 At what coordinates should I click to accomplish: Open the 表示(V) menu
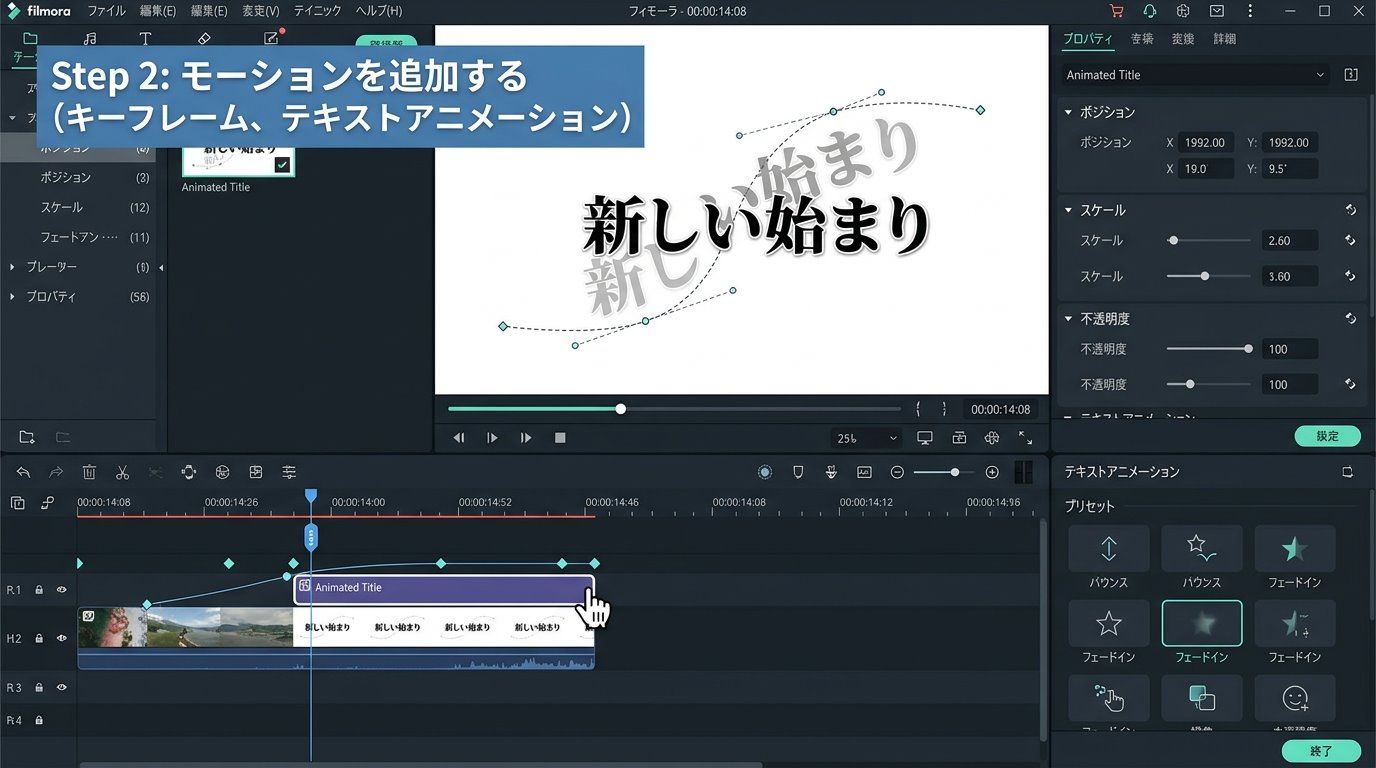(x=261, y=11)
